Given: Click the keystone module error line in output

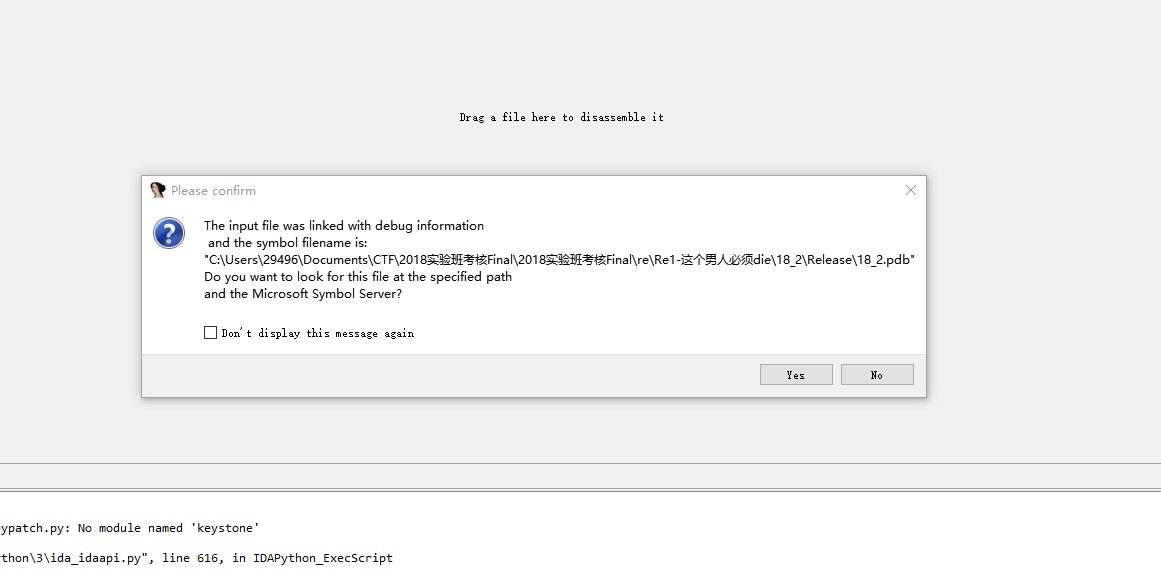Looking at the screenshot, I should (x=130, y=528).
